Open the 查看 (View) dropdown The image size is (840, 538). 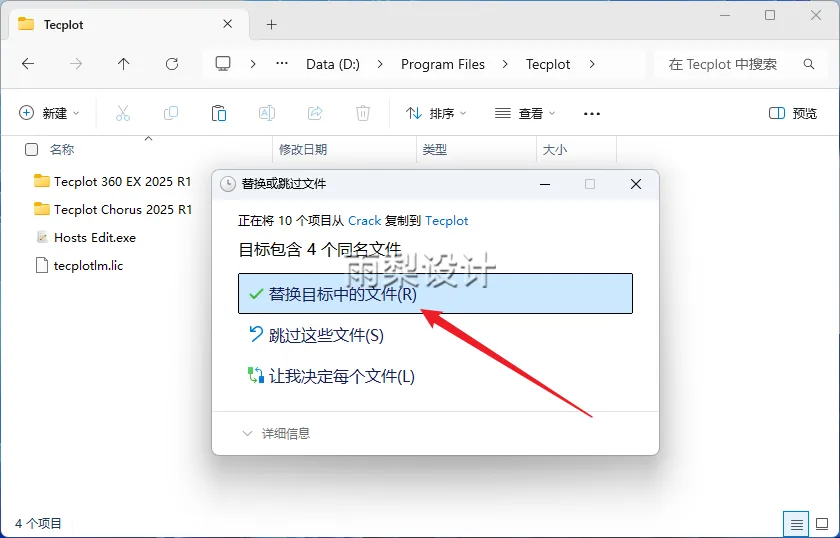pos(525,113)
